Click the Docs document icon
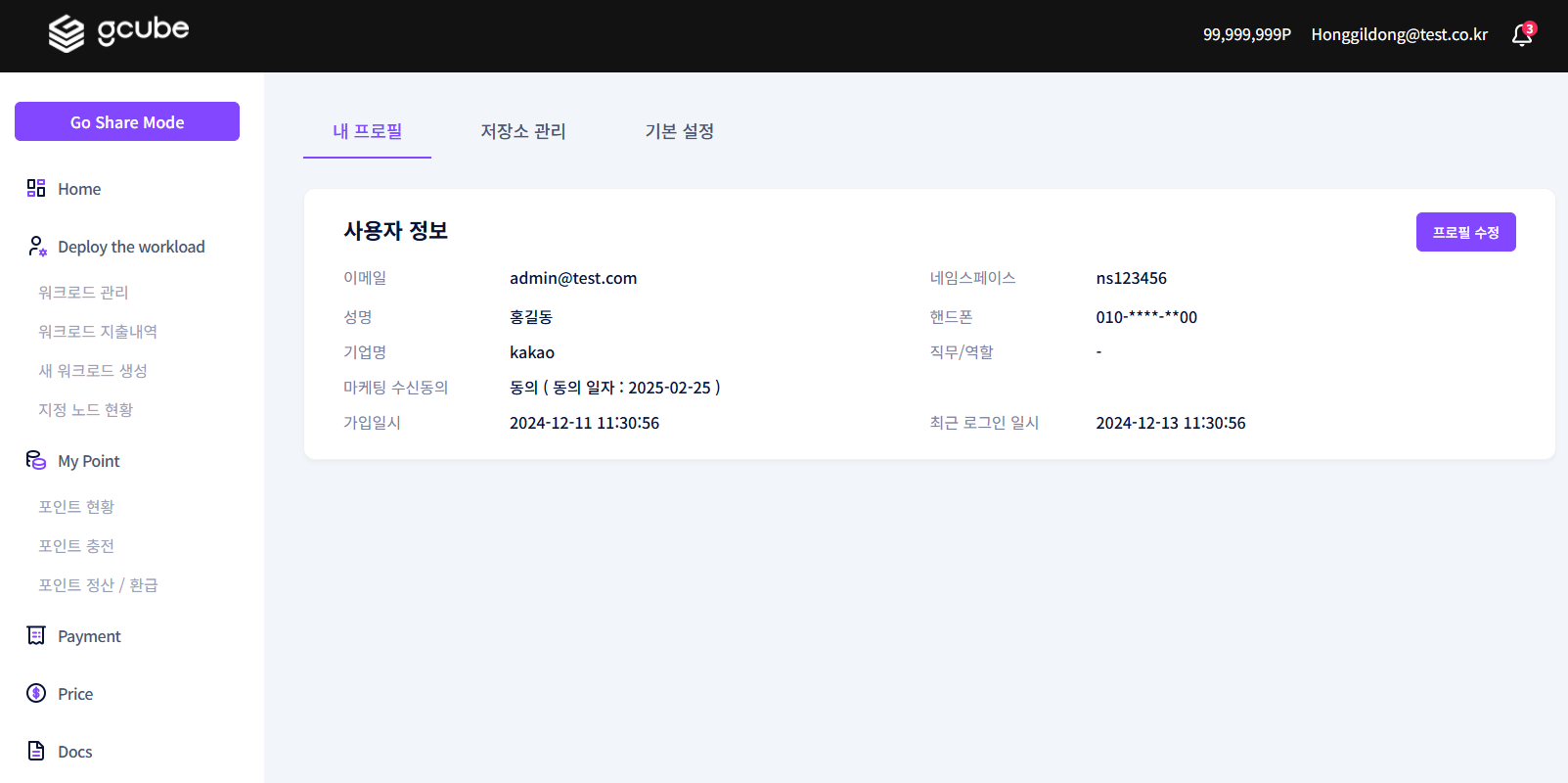The height and width of the screenshot is (783, 1568). 36,751
